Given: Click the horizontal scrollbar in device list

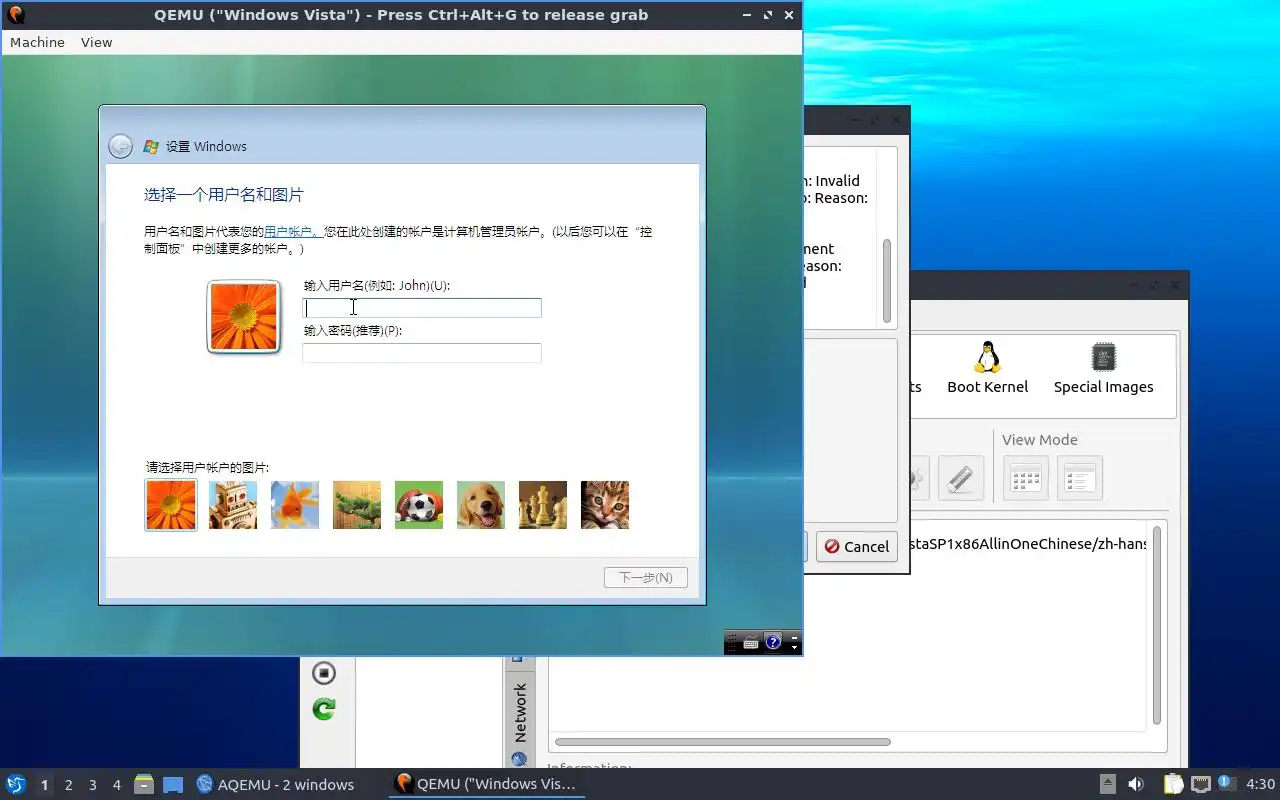Looking at the screenshot, I should coord(723,742).
